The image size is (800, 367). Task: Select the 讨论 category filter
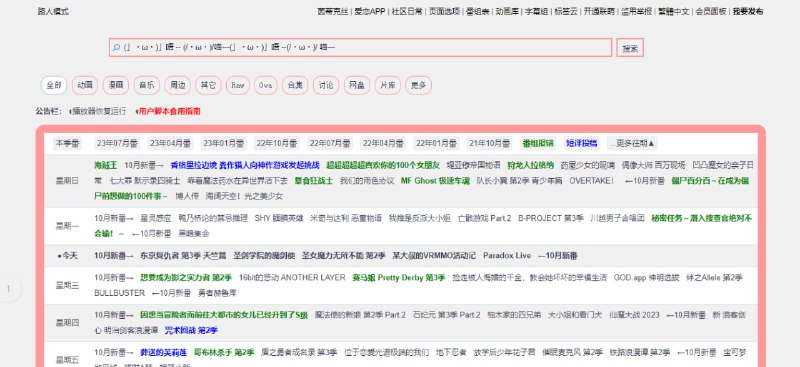(326, 85)
